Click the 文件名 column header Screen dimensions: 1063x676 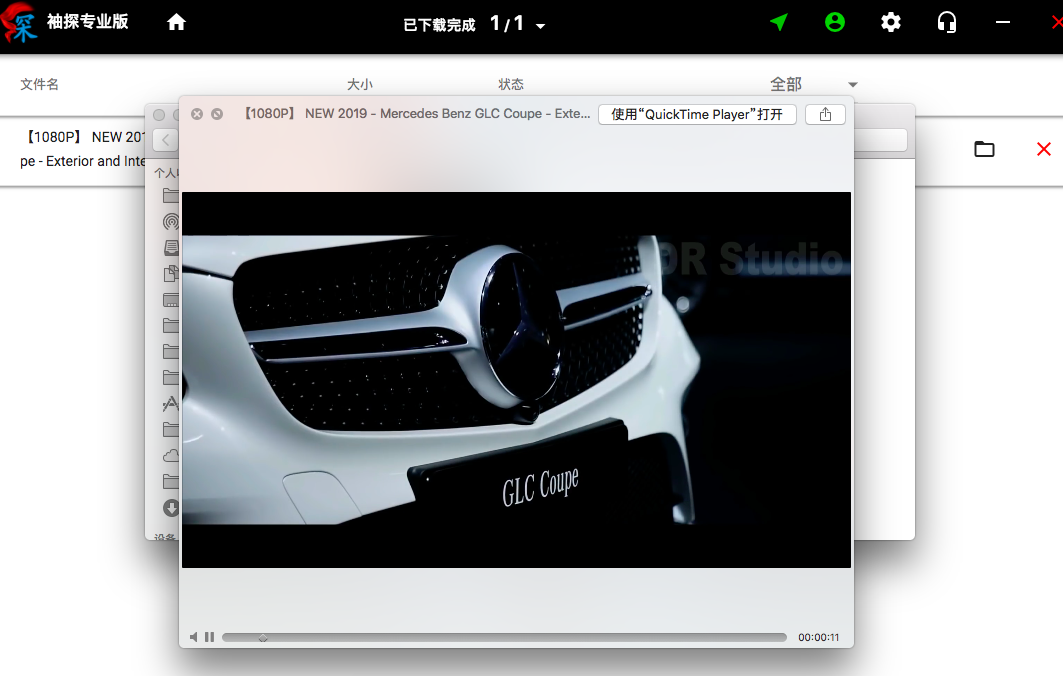39,84
